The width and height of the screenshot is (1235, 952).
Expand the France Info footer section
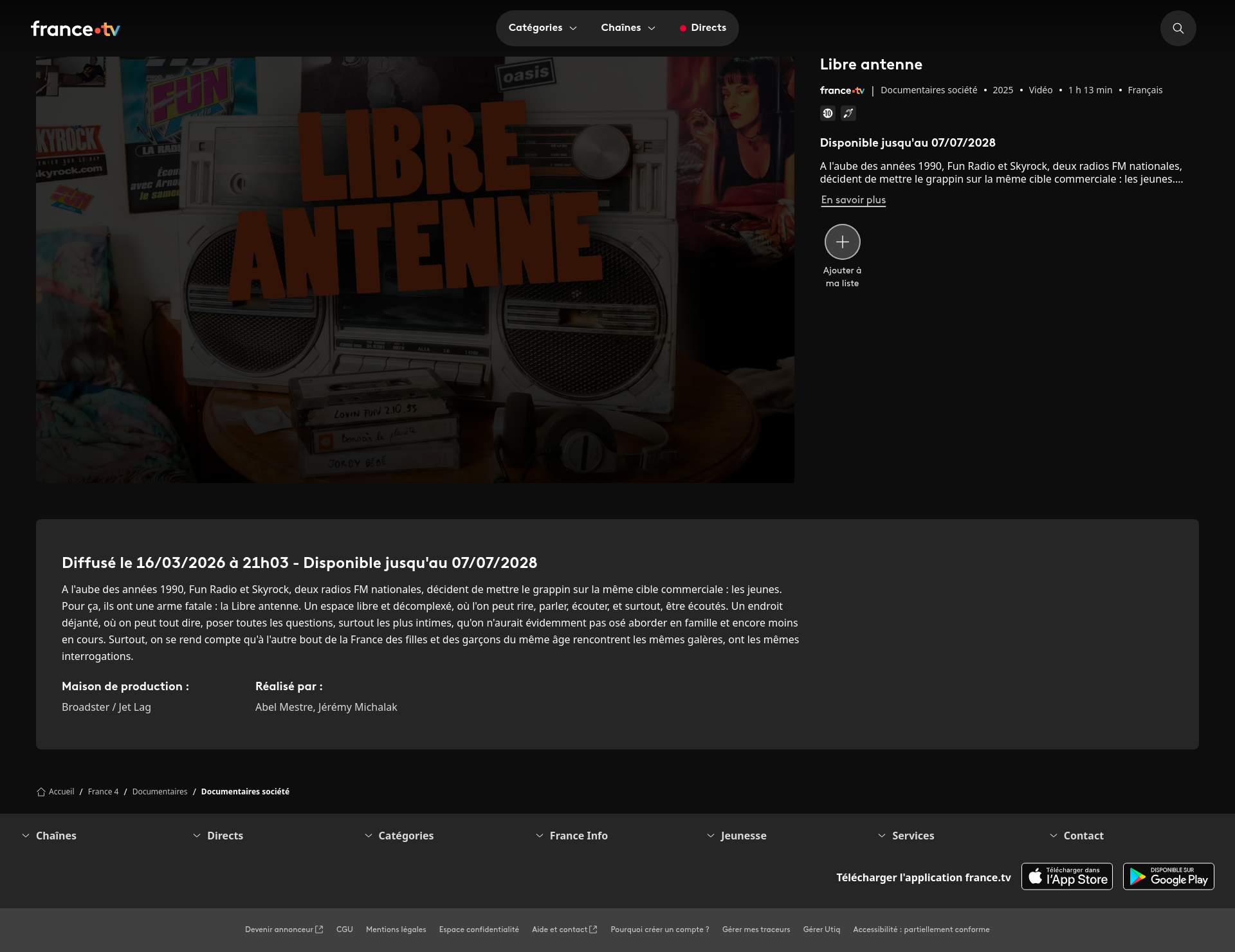pyautogui.click(x=578, y=836)
